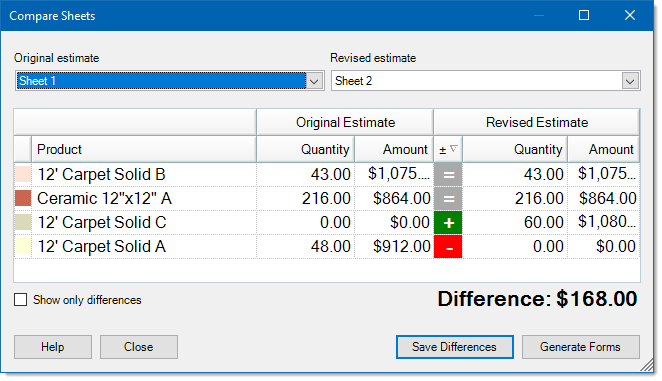Click the Original Estimate Amount column header

(x=394, y=149)
